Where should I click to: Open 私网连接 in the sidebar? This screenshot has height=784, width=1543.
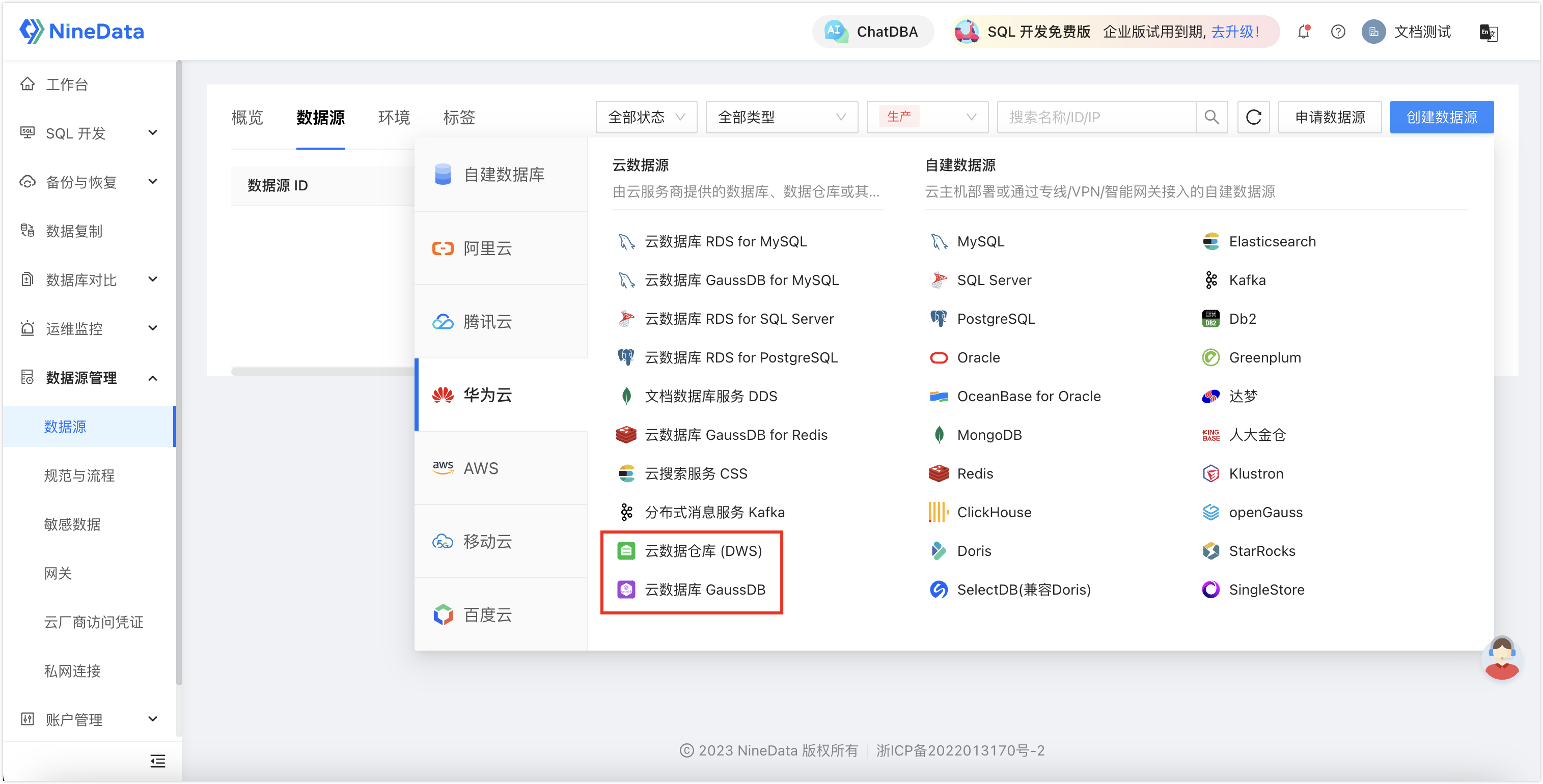[x=72, y=671]
